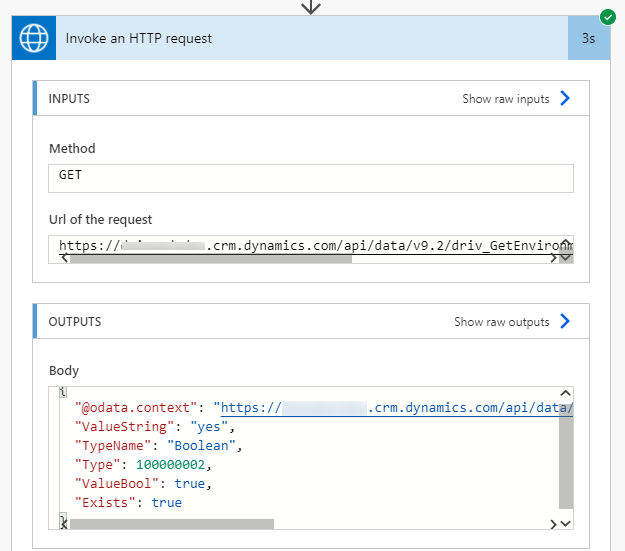Click the "ValueString": "yes" line

pos(155,427)
